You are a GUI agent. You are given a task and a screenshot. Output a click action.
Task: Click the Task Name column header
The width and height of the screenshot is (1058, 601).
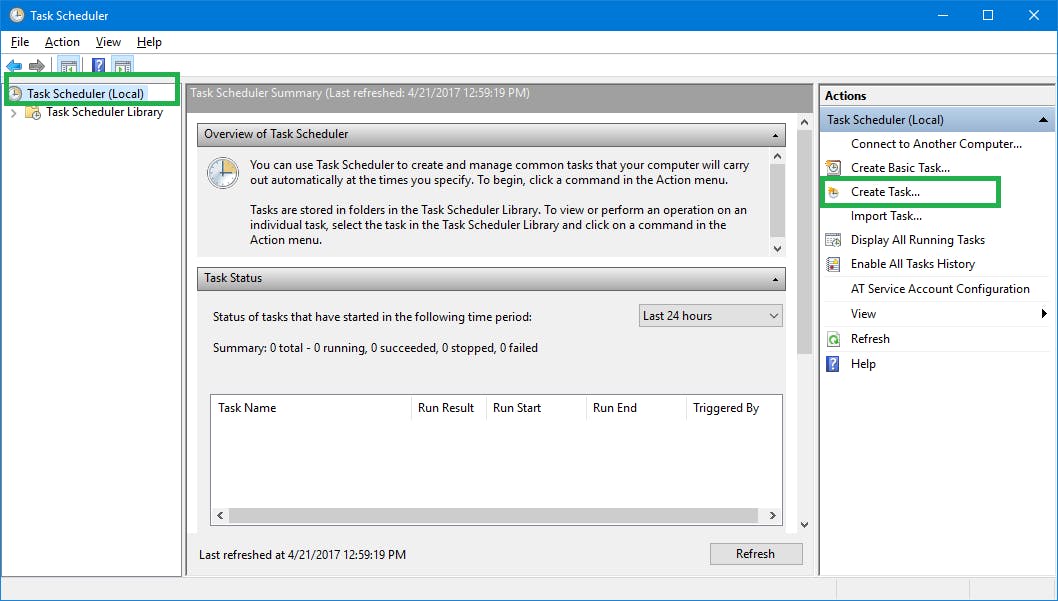click(x=311, y=408)
